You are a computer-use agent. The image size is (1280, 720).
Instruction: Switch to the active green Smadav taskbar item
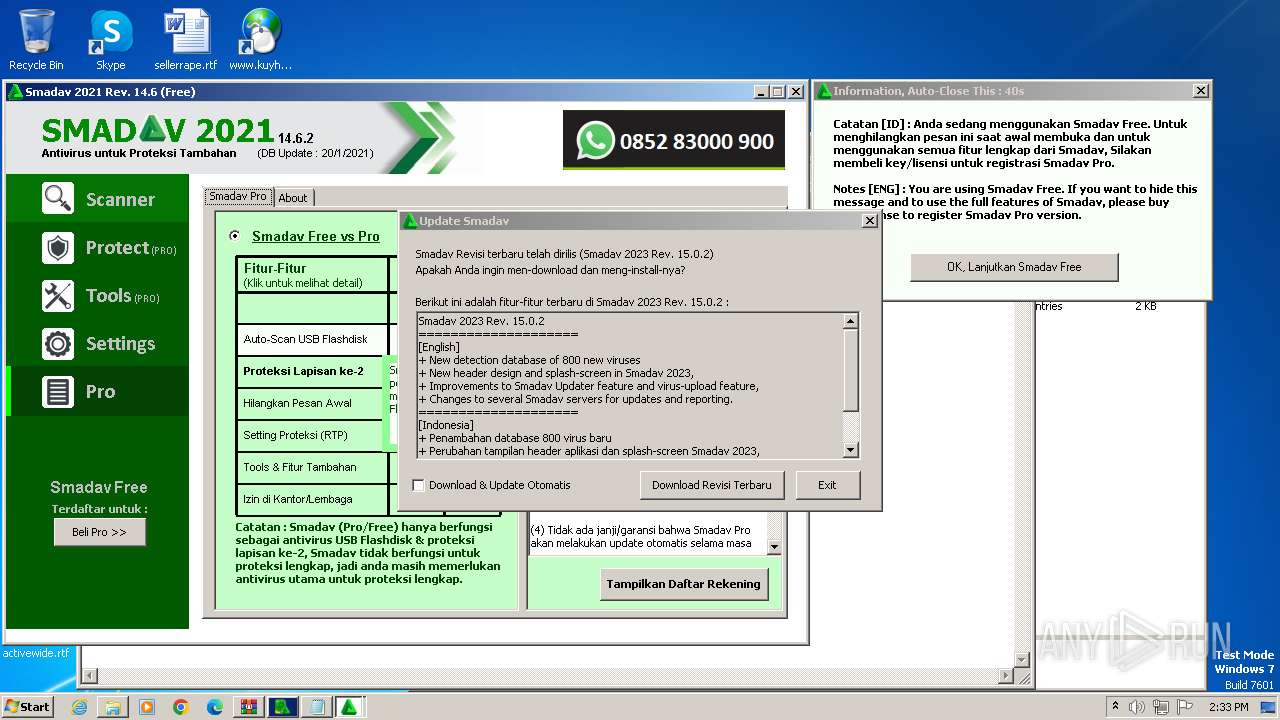tap(349, 707)
